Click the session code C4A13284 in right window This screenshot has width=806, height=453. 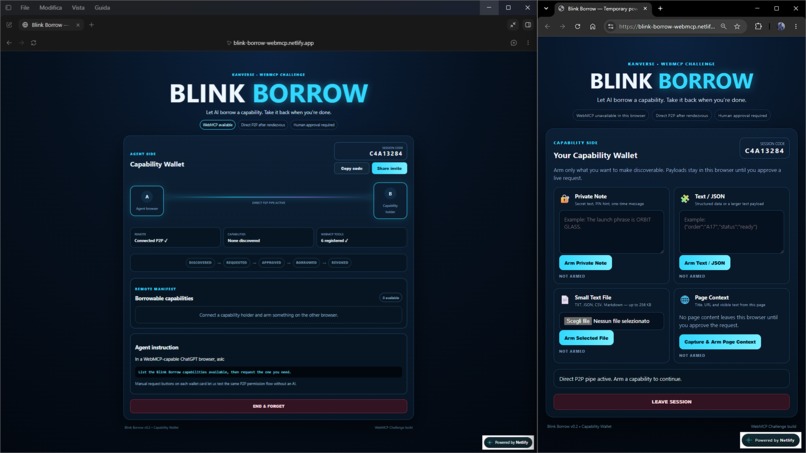[764, 151]
